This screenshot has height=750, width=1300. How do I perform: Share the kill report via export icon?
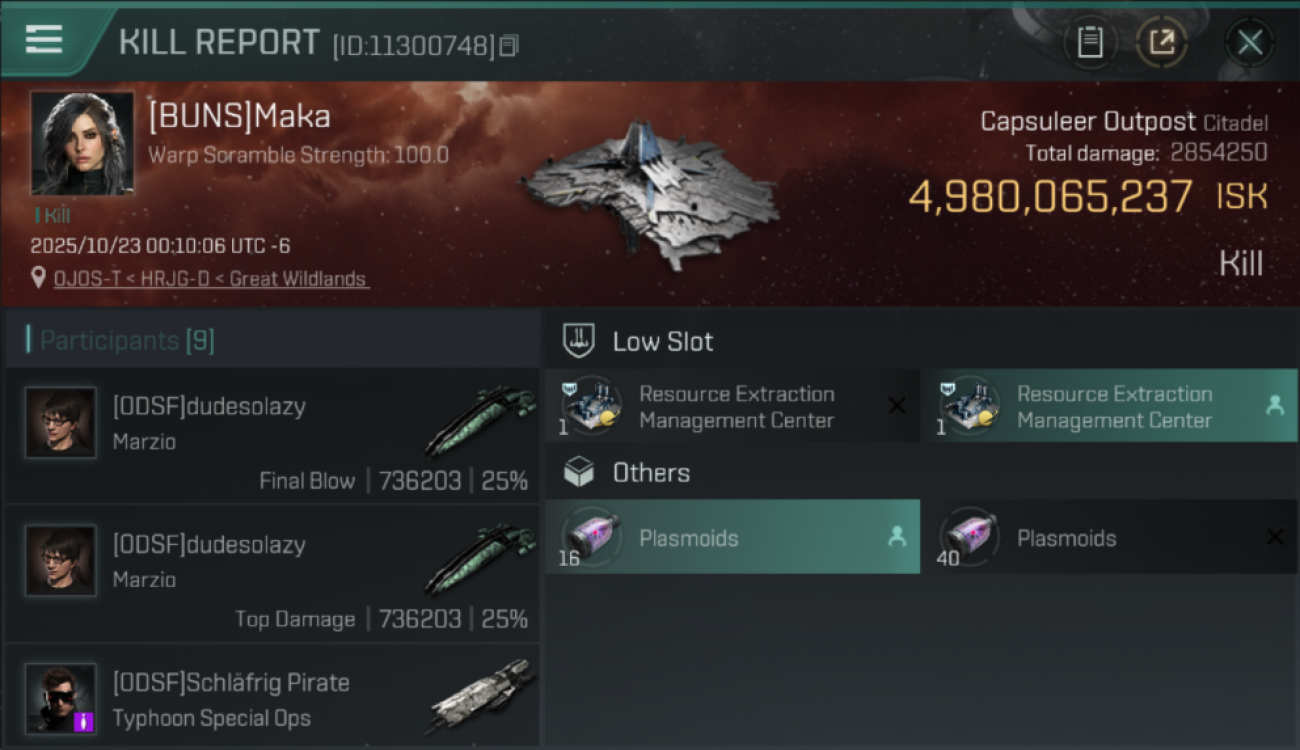click(1162, 42)
